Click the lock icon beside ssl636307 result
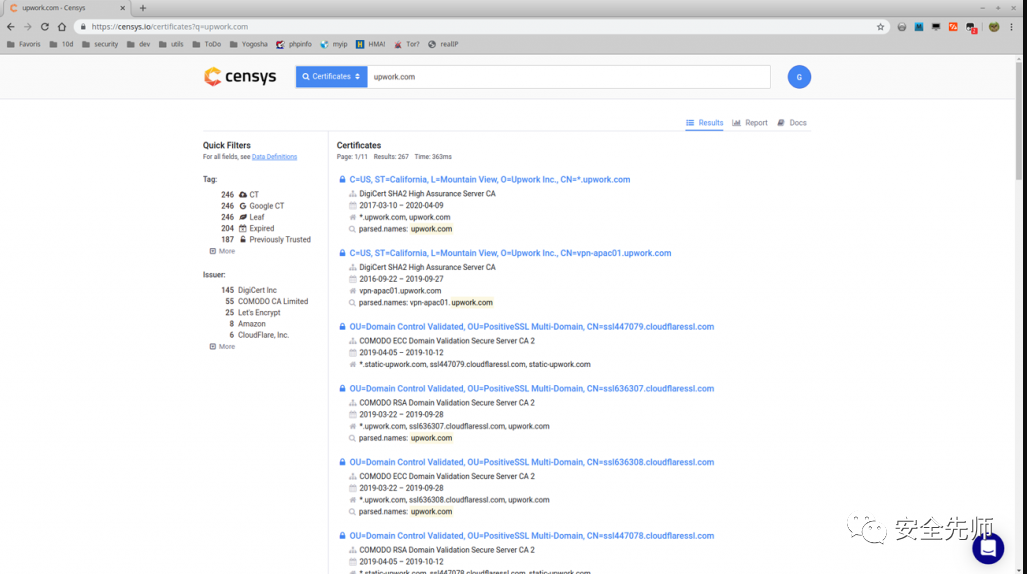The height and width of the screenshot is (574, 1027). 342,389
